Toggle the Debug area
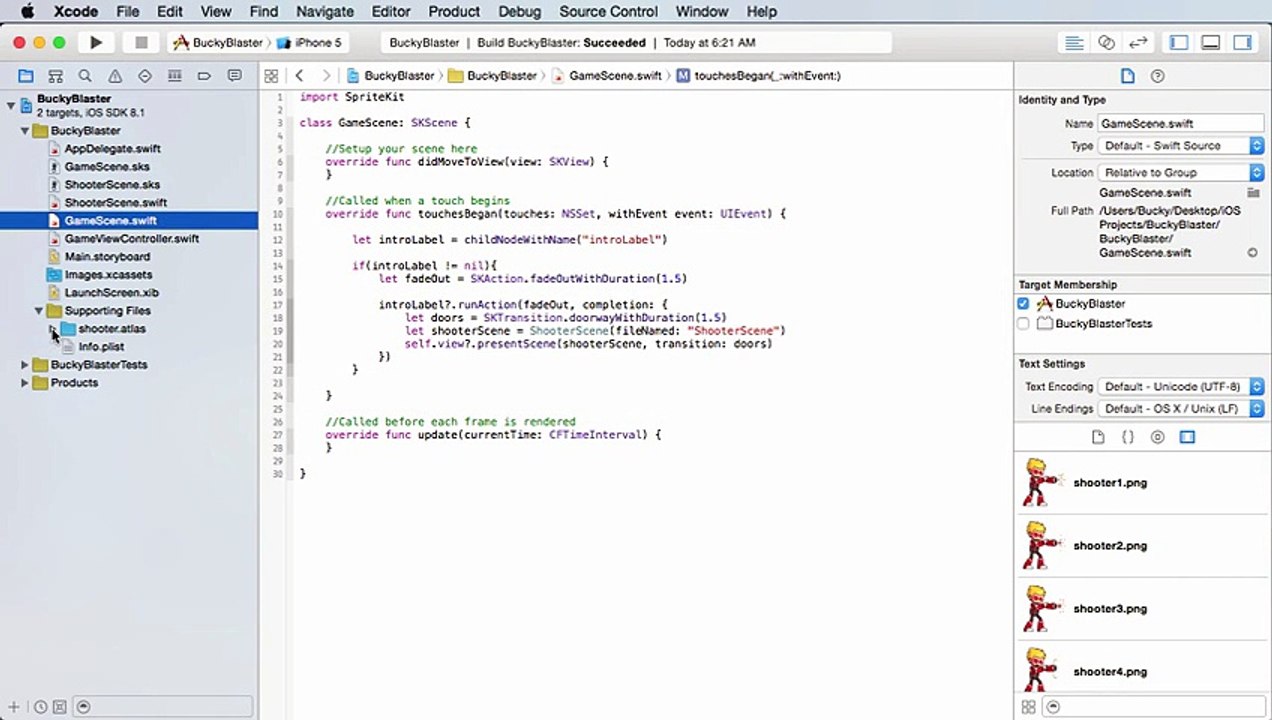Screen dimensions: 1272x720 (x=1210, y=43)
